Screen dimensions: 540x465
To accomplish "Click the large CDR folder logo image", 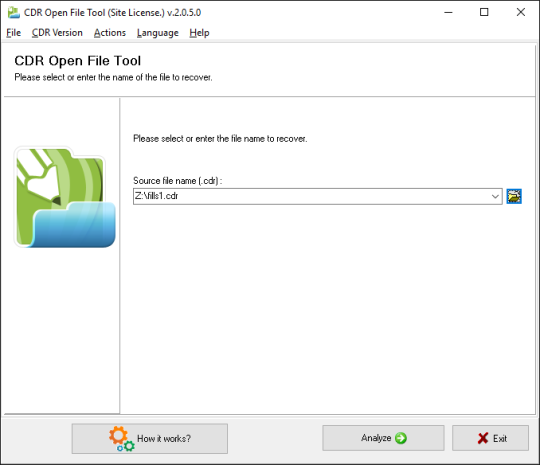I will (x=65, y=197).
